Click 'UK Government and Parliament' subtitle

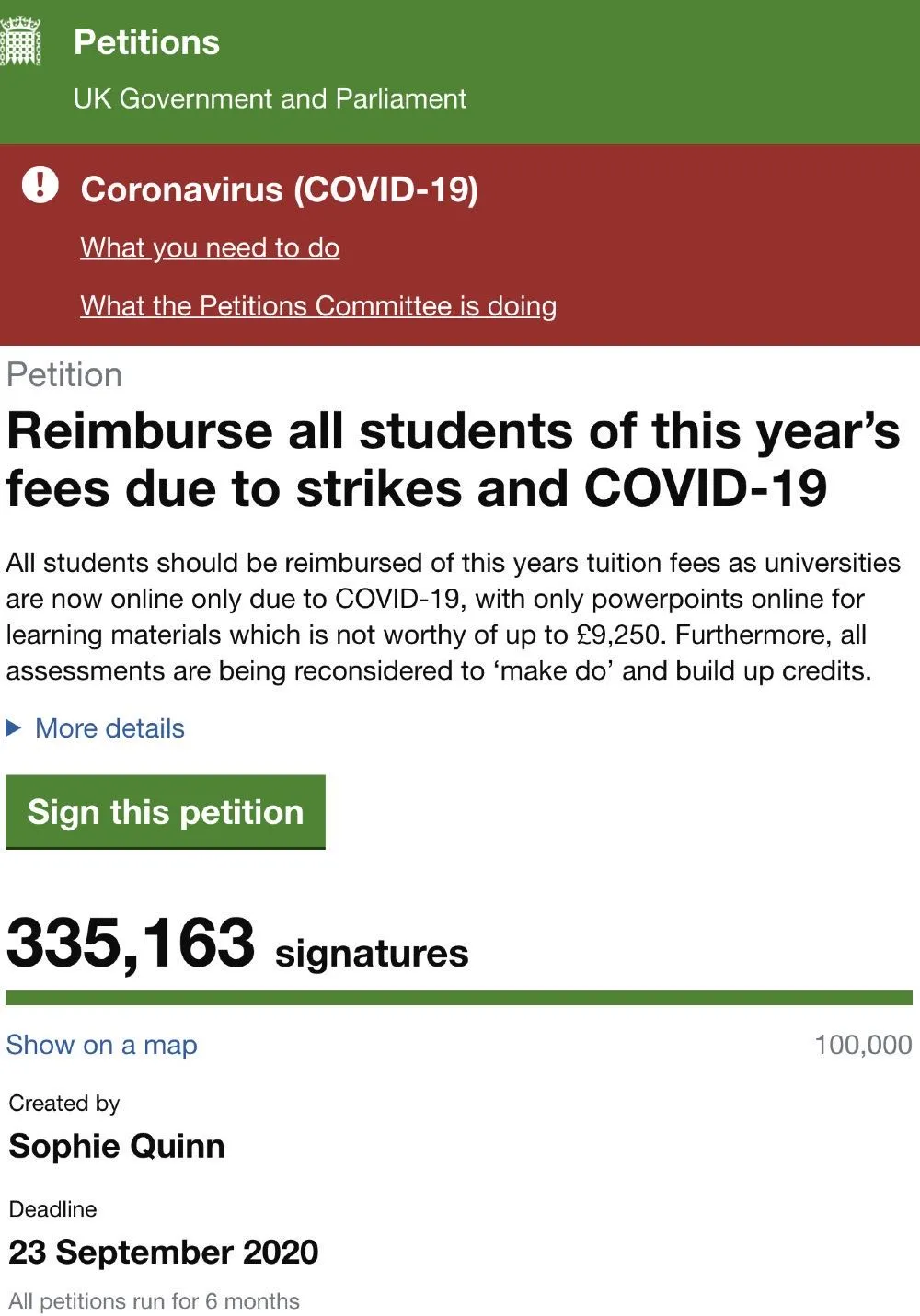click(270, 98)
